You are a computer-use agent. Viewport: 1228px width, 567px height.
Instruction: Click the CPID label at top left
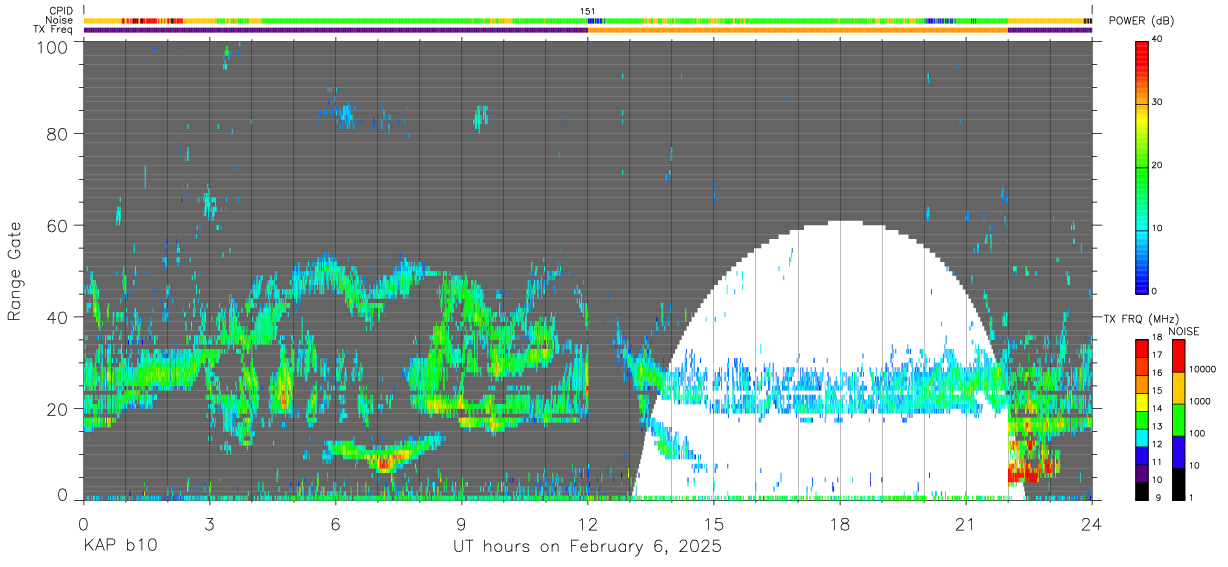59,11
